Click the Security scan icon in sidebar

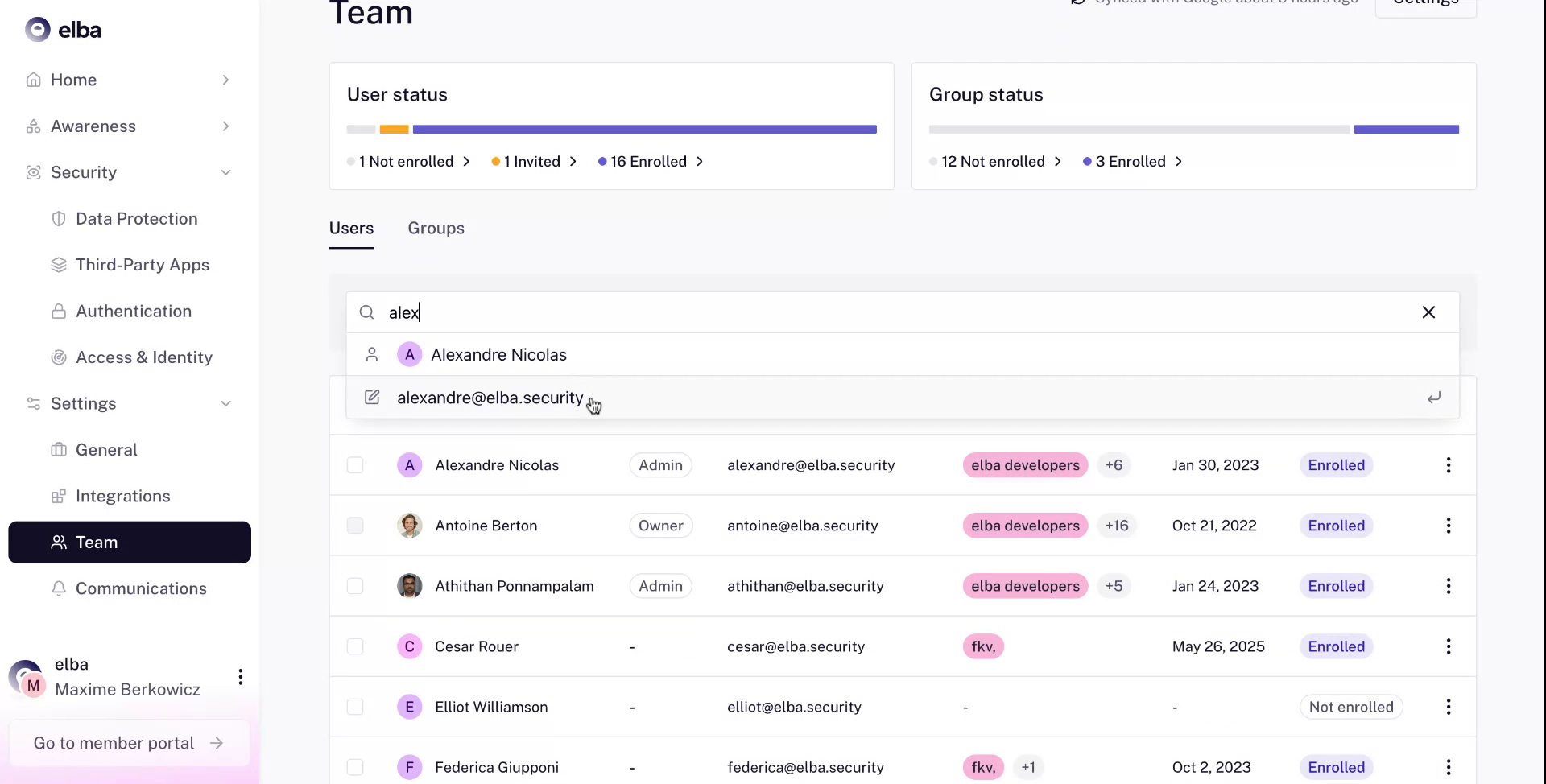[33, 172]
